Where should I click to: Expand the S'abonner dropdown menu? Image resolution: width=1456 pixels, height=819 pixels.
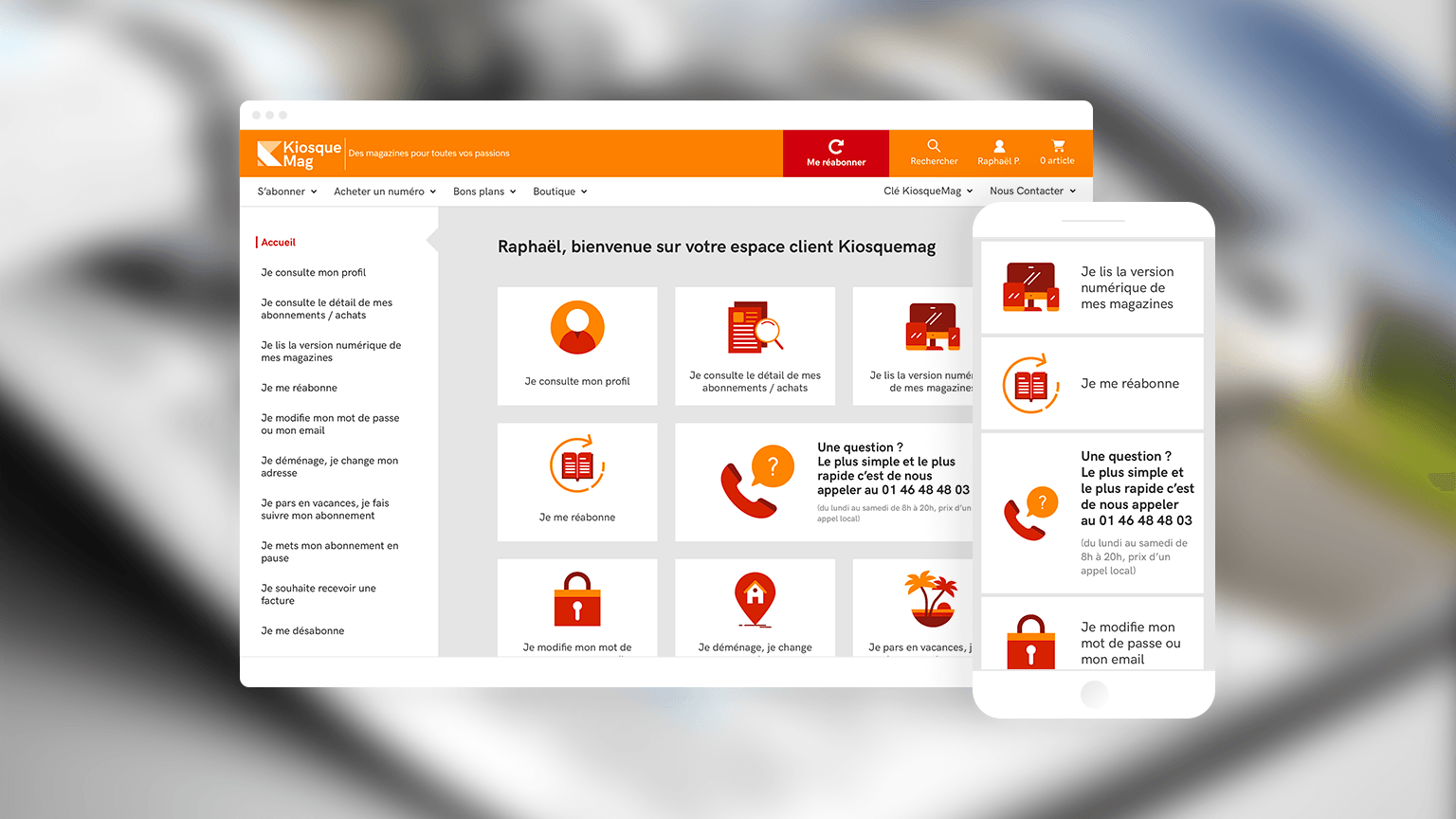coord(287,191)
